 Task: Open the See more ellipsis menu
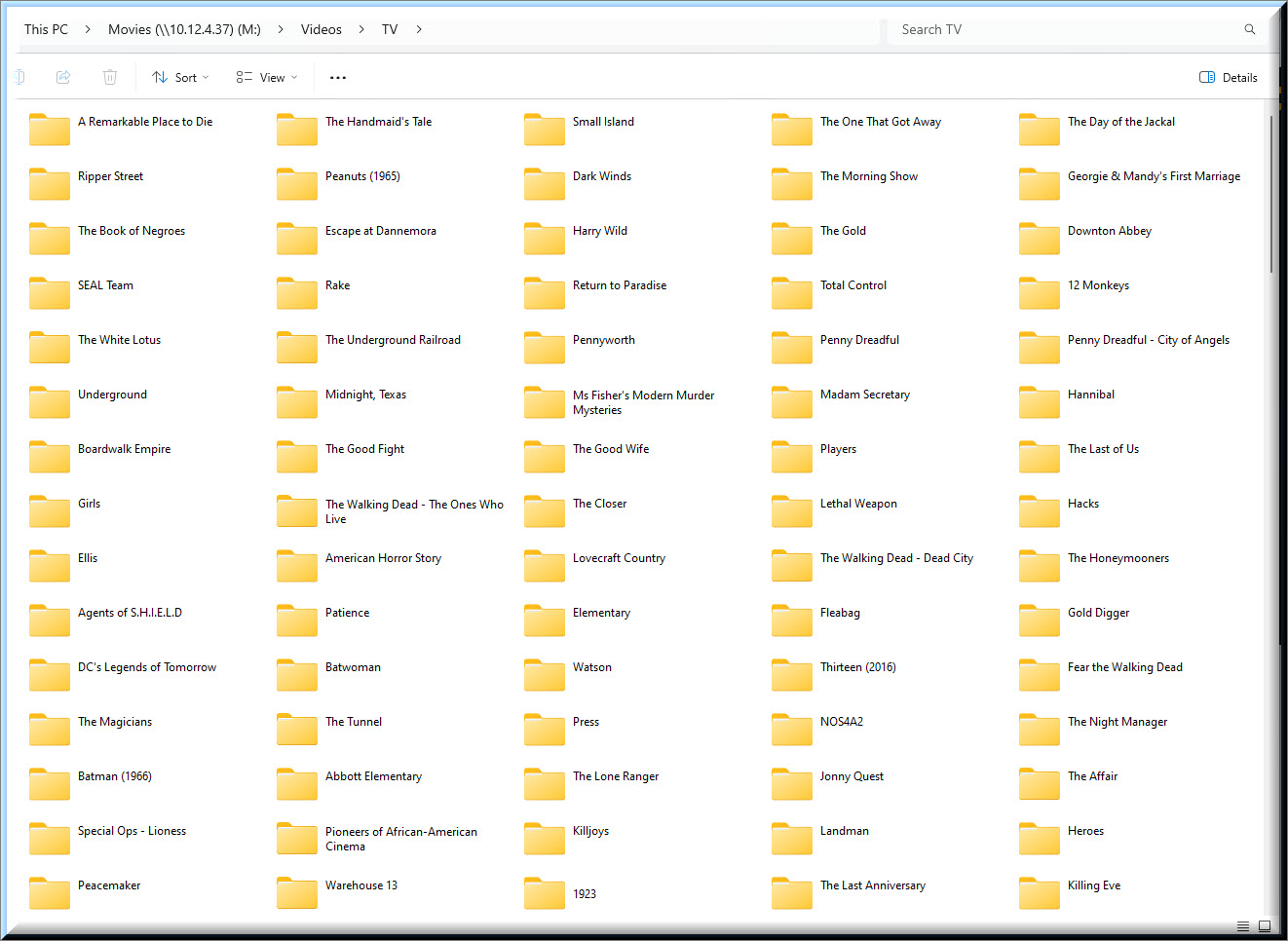click(338, 77)
